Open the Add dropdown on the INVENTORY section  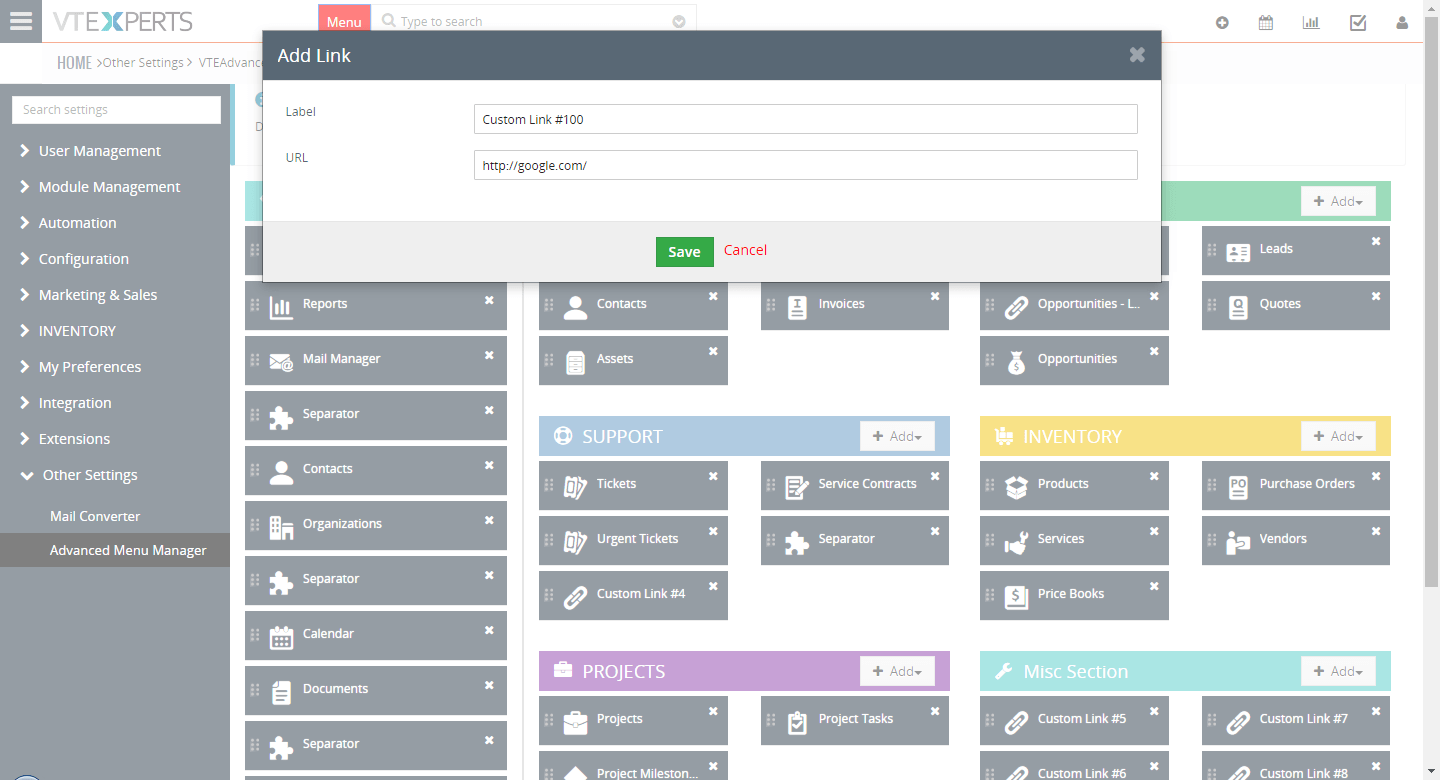tap(1338, 436)
